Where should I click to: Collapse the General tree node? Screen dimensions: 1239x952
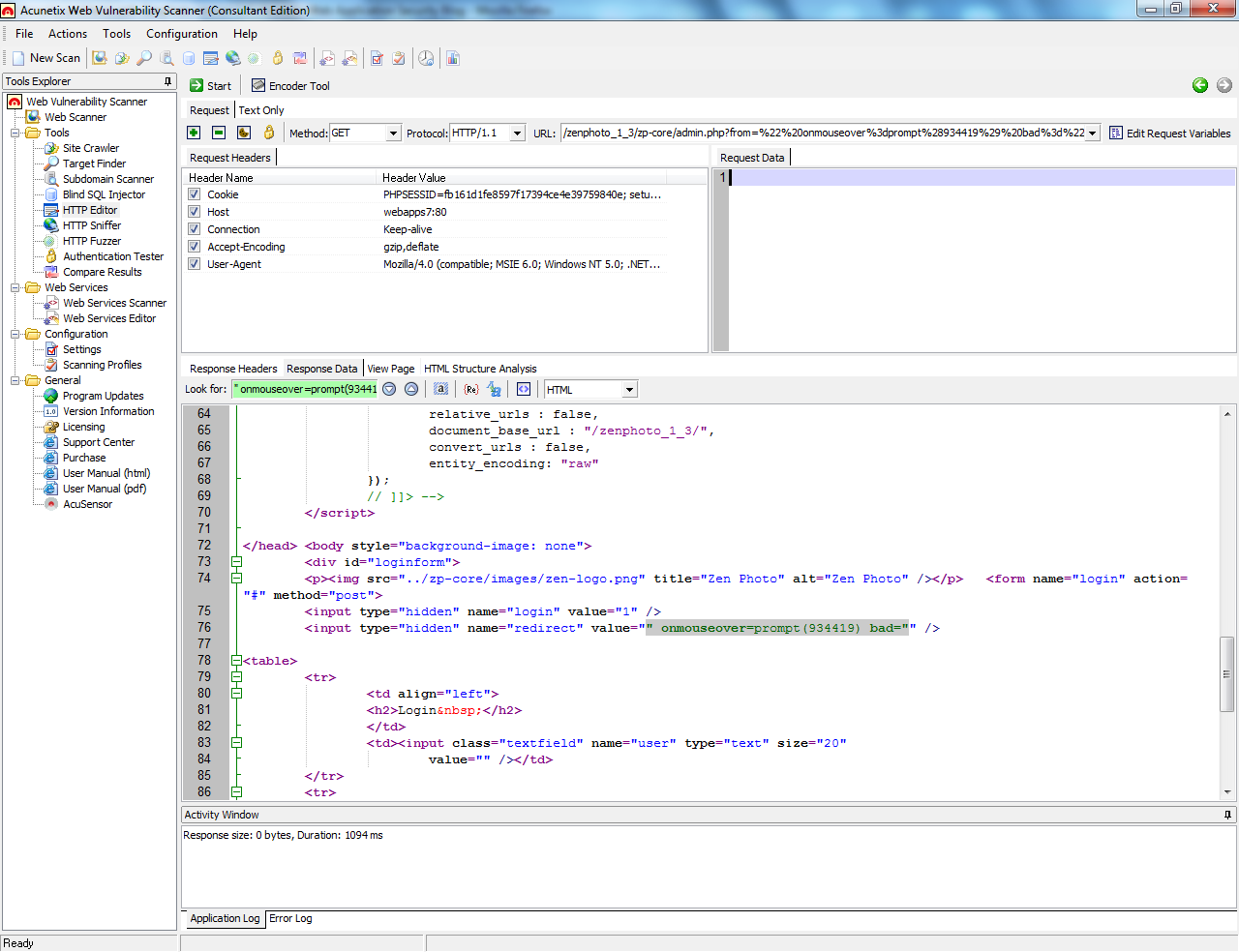[15, 380]
